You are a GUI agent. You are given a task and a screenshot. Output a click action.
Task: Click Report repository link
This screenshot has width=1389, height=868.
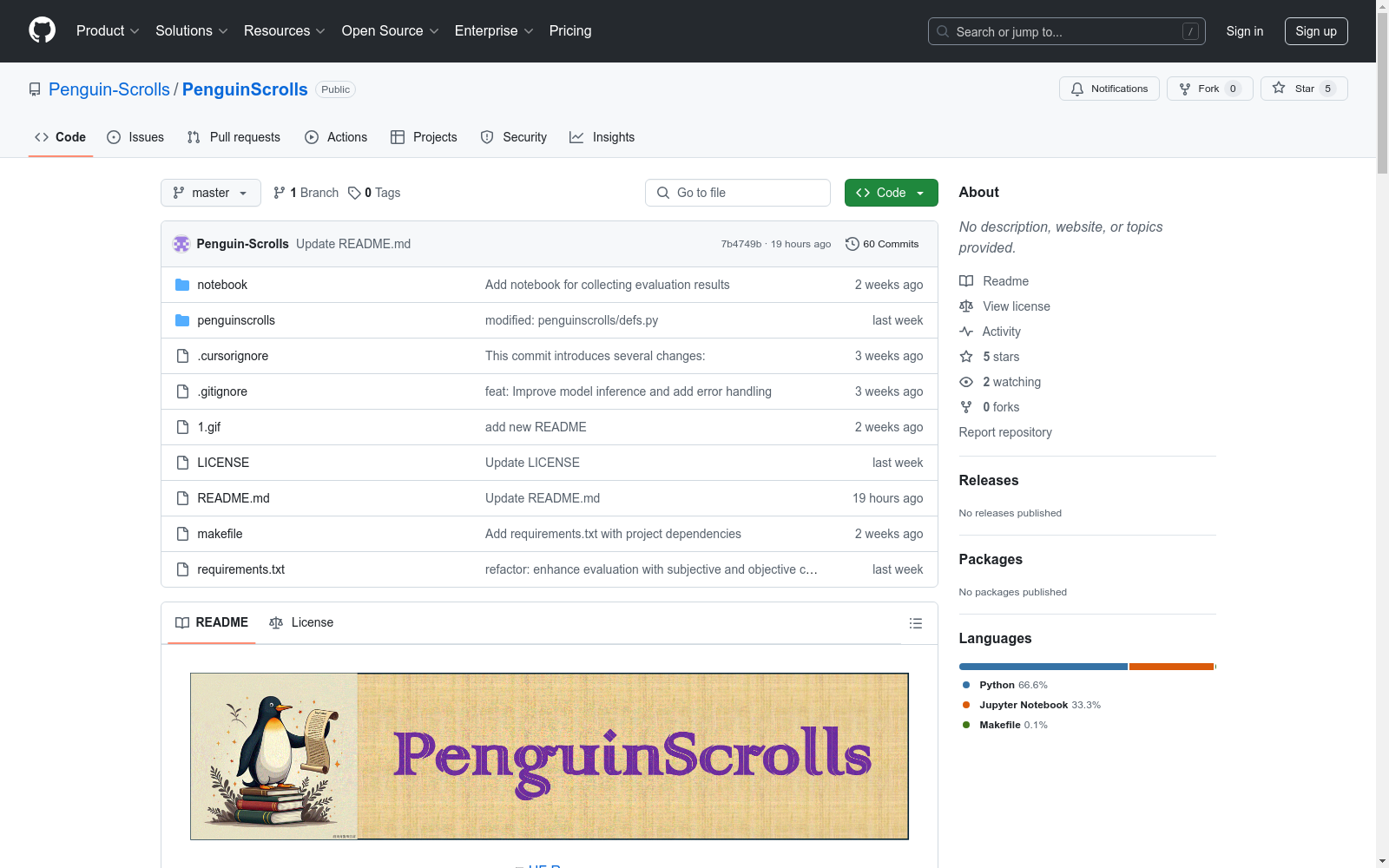point(1005,432)
